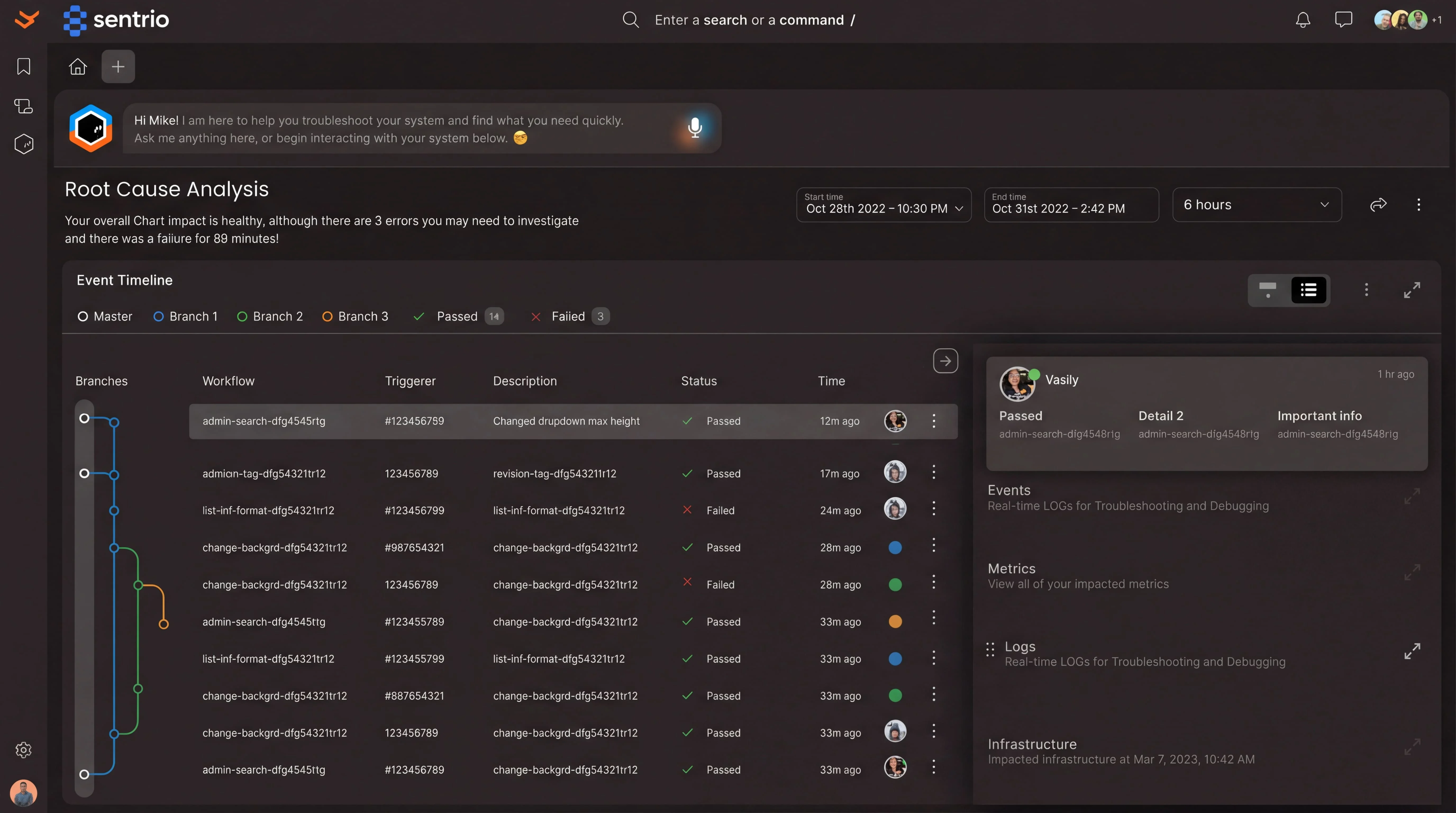The width and height of the screenshot is (1456, 813).
Task: Expand the Infrastructure section
Action: [x=1412, y=747]
